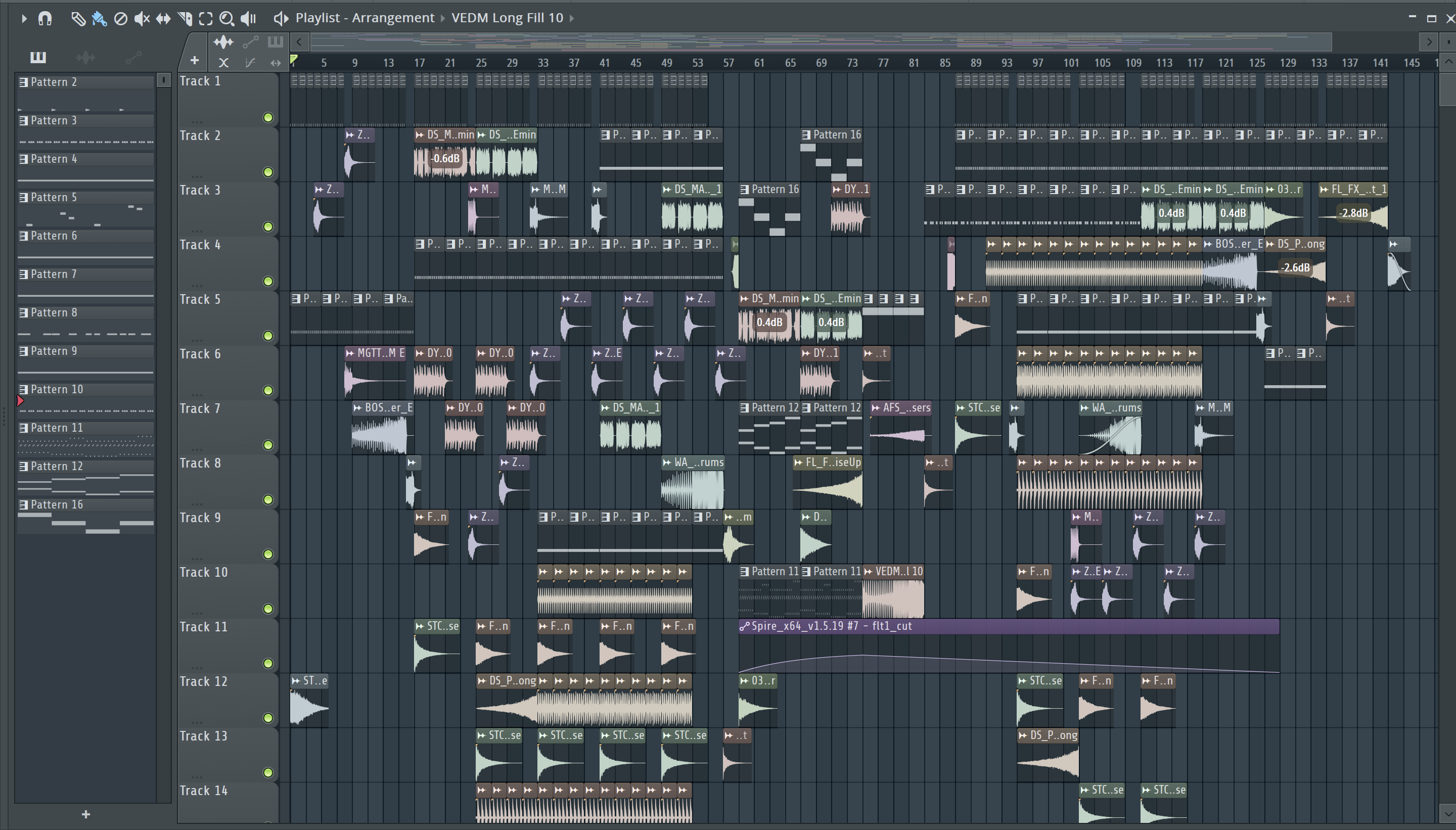Click the -2.6dB gain label on Track 4 clip
The image size is (1456, 830).
click(x=1295, y=267)
